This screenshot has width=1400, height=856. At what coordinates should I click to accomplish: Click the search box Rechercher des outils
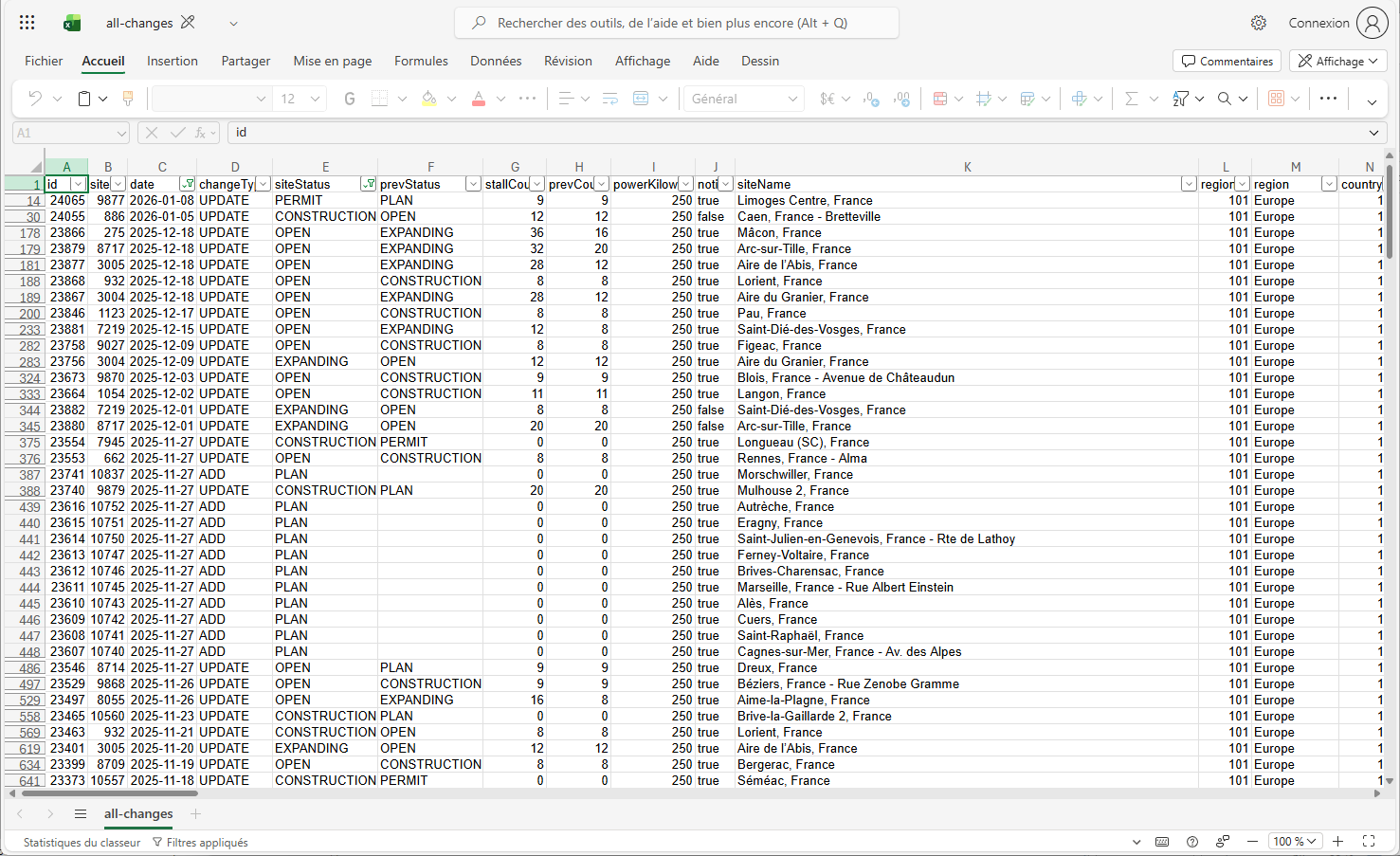pyautogui.click(x=677, y=23)
